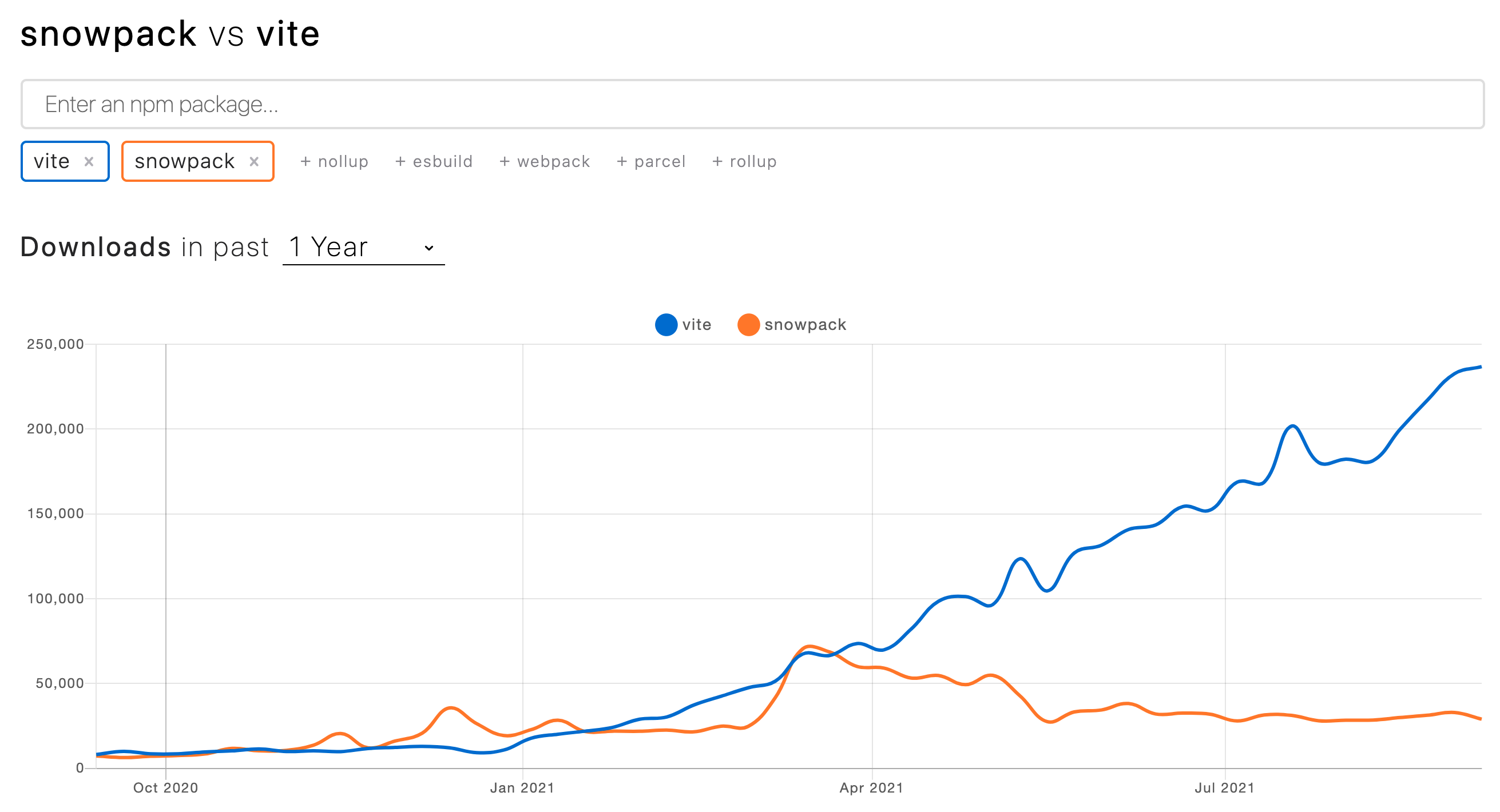
Task: Click the Jul 2021 axis label
Action: pyautogui.click(x=1224, y=787)
